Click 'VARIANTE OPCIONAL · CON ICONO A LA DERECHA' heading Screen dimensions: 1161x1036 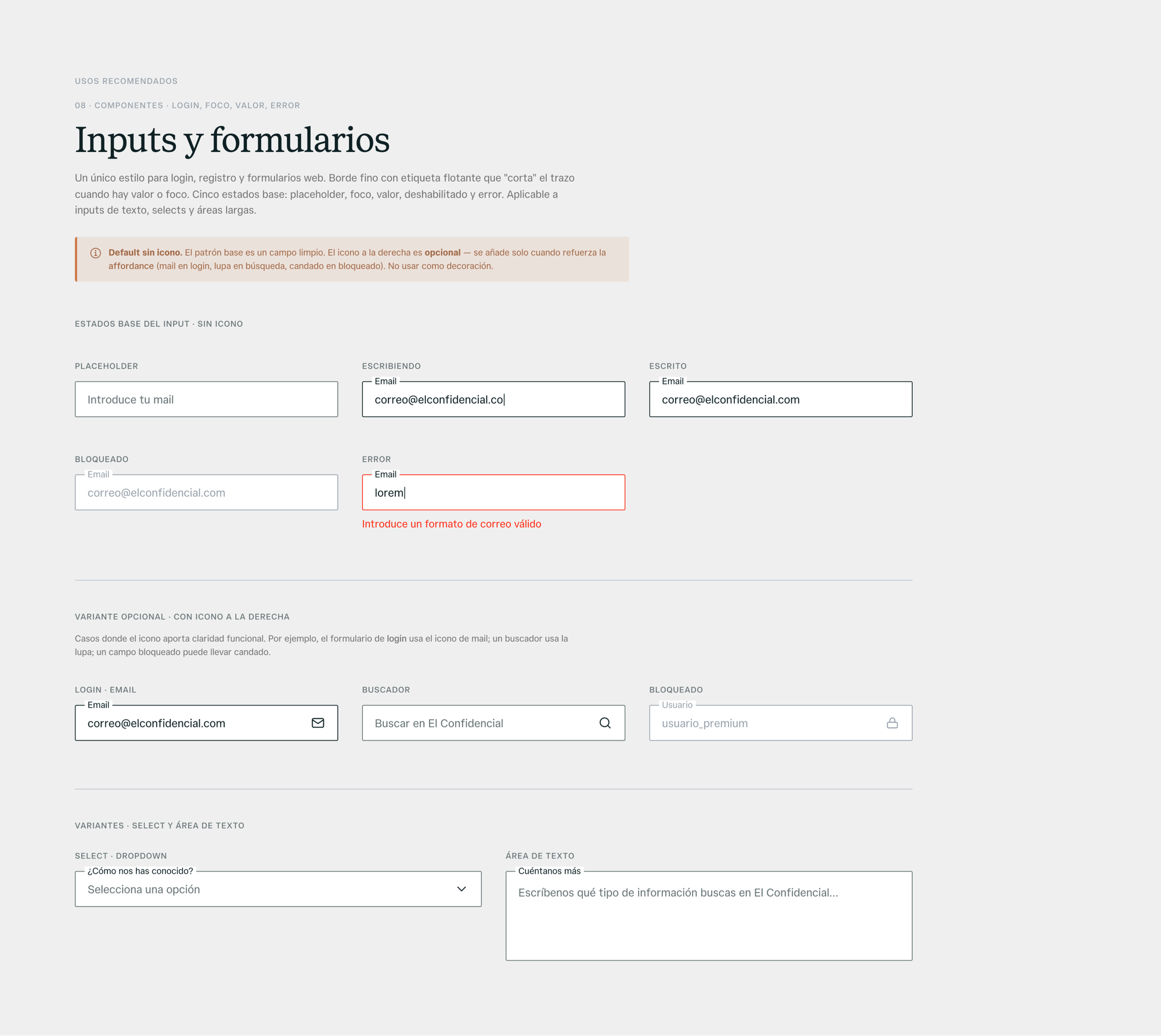(x=182, y=617)
